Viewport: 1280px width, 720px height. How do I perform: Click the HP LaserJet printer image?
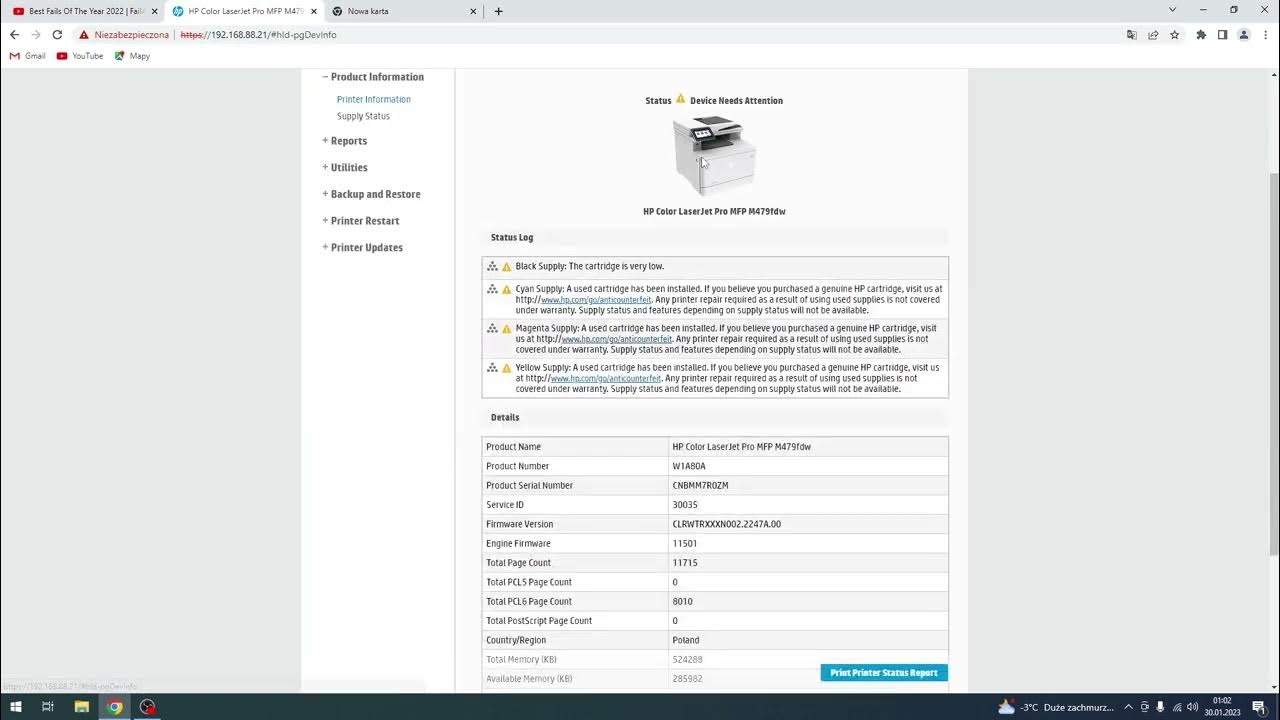(x=714, y=155)
